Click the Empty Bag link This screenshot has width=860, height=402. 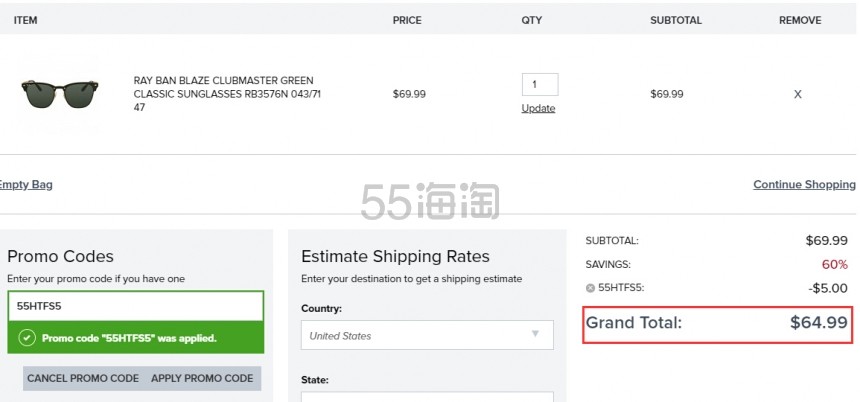click(25, 184)
